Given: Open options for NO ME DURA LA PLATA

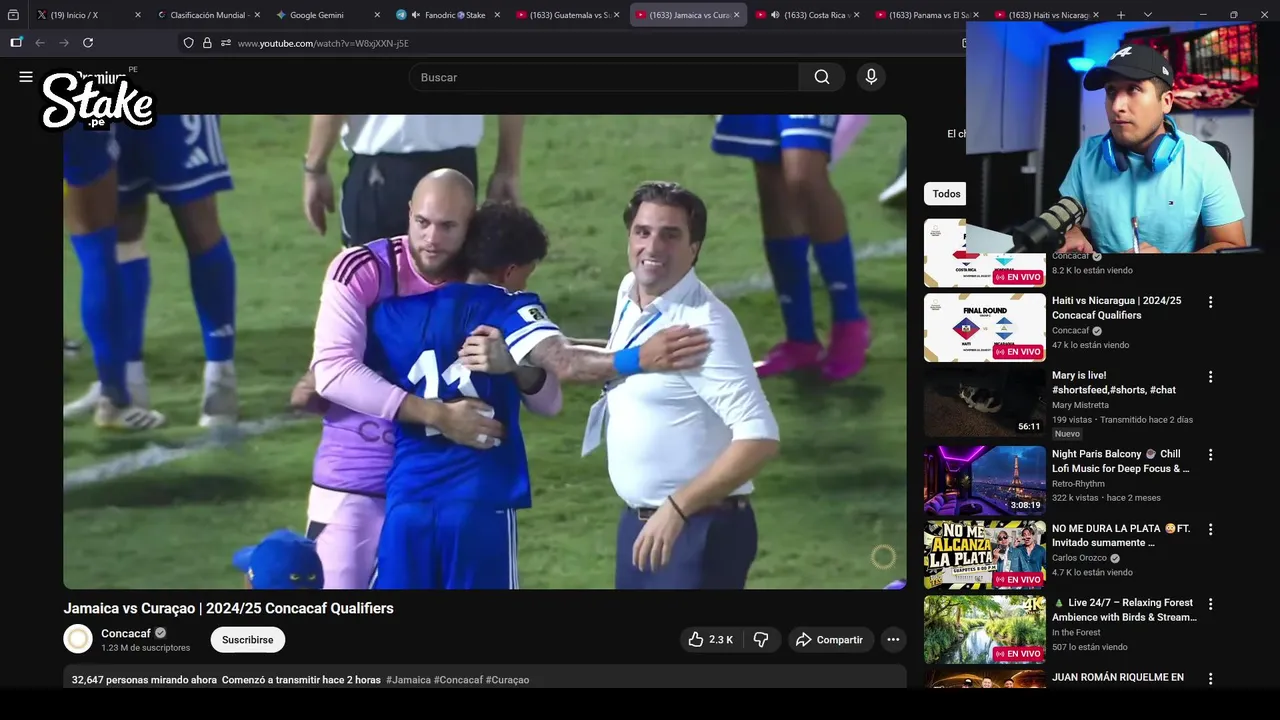Looking at the screenshot, I should coord(1210,529).
